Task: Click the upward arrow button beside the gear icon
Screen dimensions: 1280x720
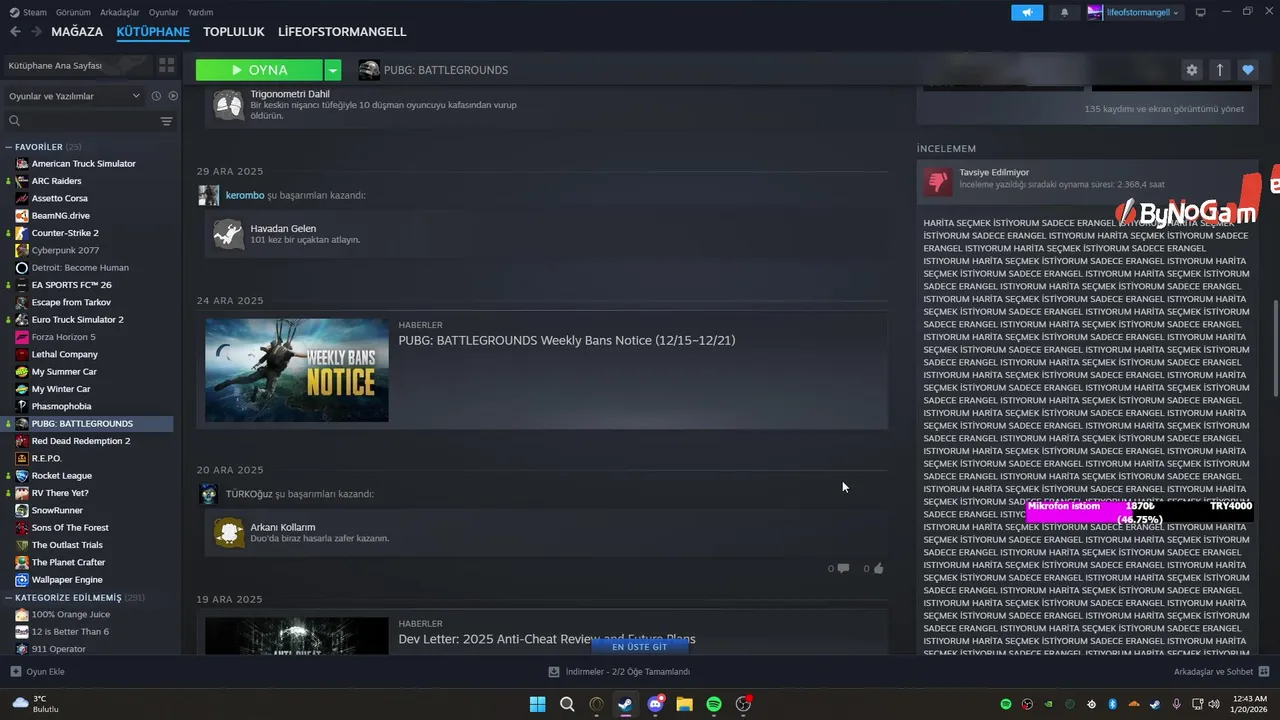Action: point(1220,70)
